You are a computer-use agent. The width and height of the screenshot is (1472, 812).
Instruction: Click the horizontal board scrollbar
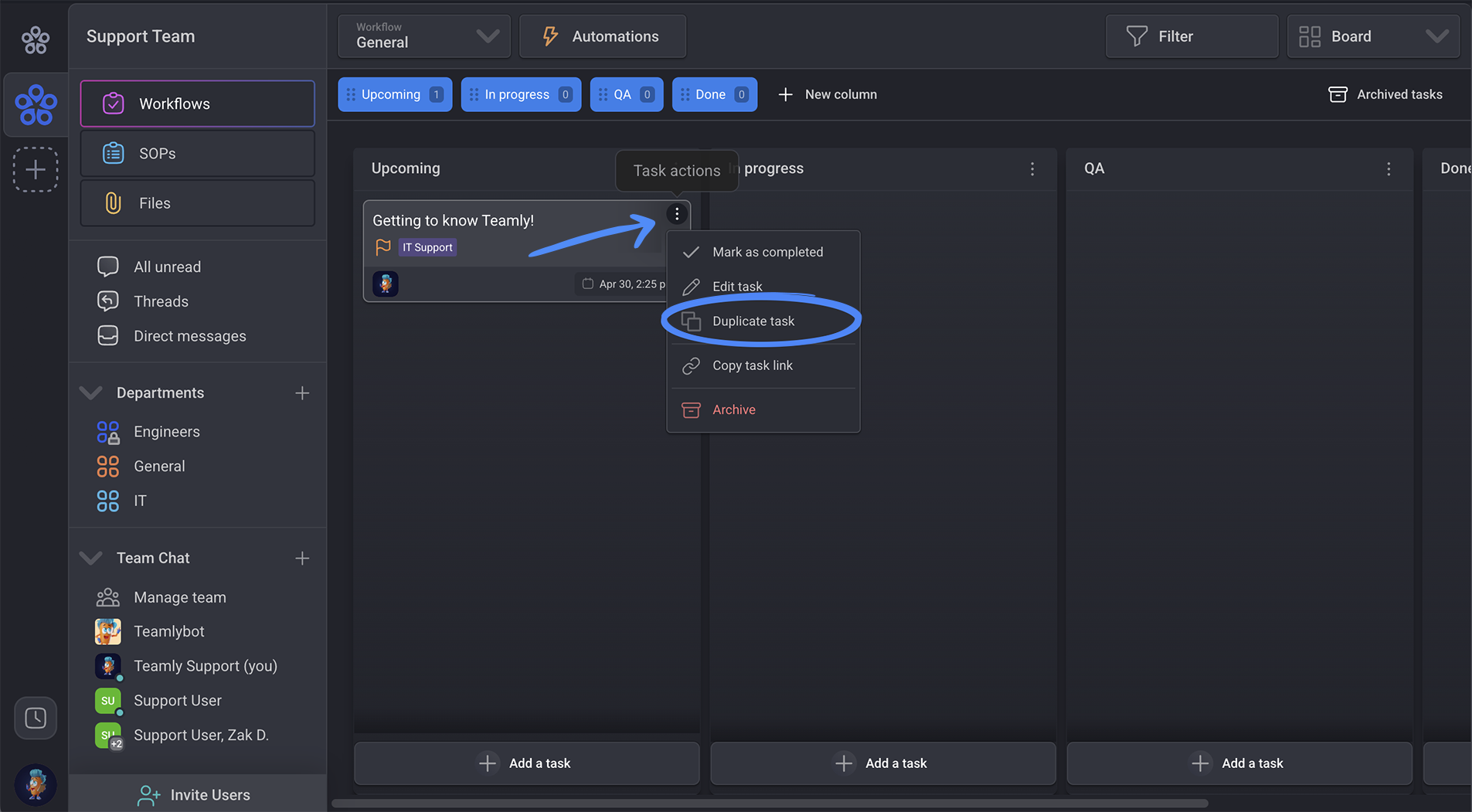(770, 804)
